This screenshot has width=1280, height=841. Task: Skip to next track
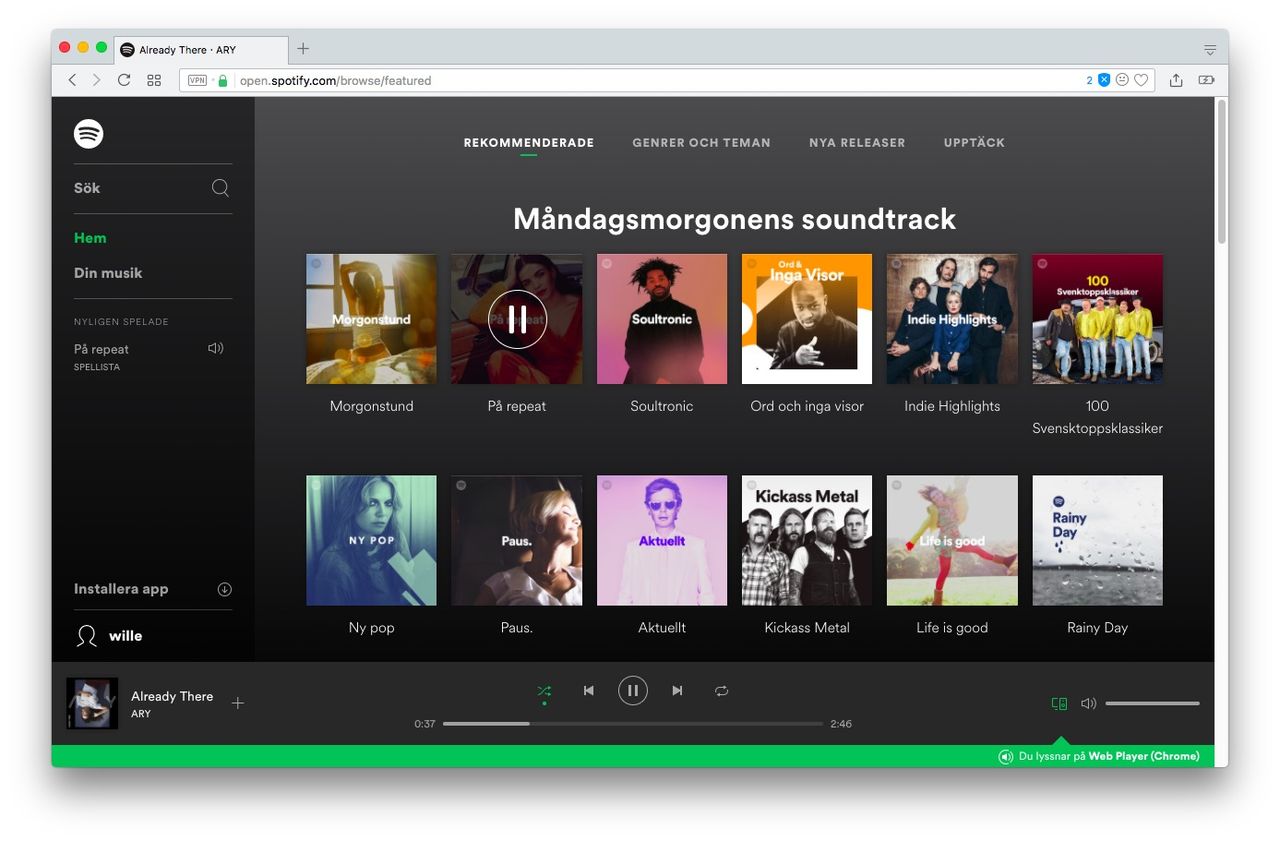[677, 691]
